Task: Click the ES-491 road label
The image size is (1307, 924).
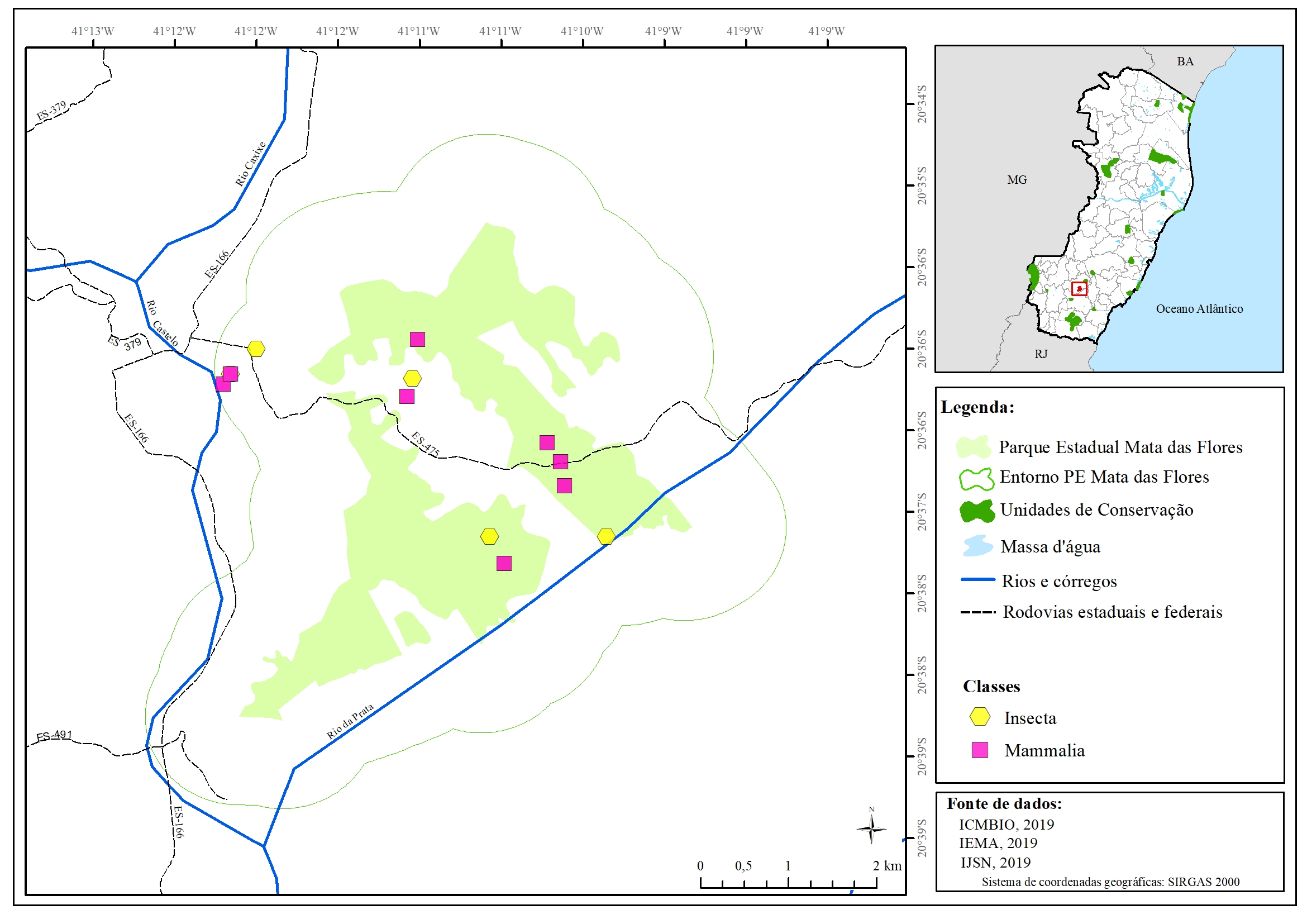Action: point(54,736)
